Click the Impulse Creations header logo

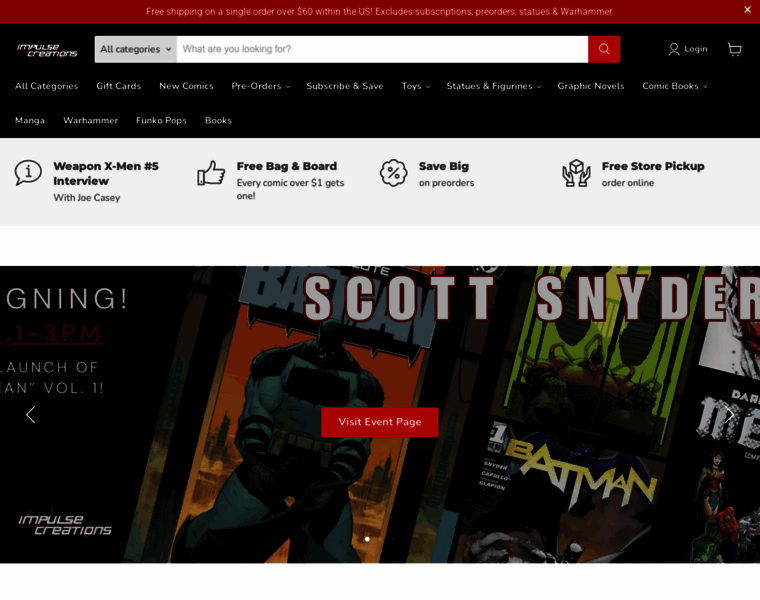pyautogui.click(x=47, y=49)
